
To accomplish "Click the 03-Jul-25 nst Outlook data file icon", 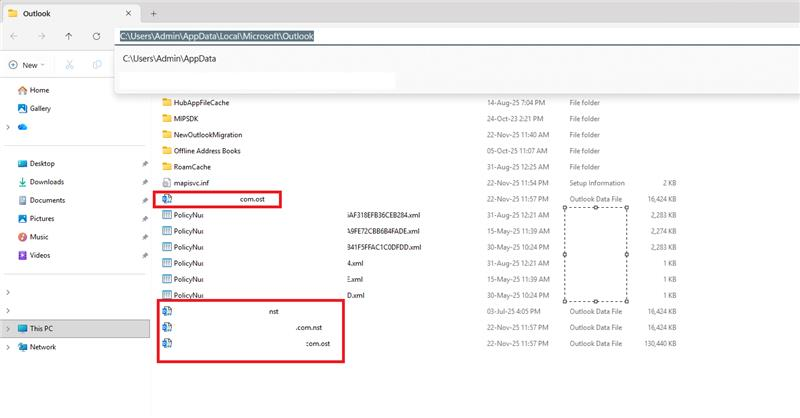I will [167, 311].
